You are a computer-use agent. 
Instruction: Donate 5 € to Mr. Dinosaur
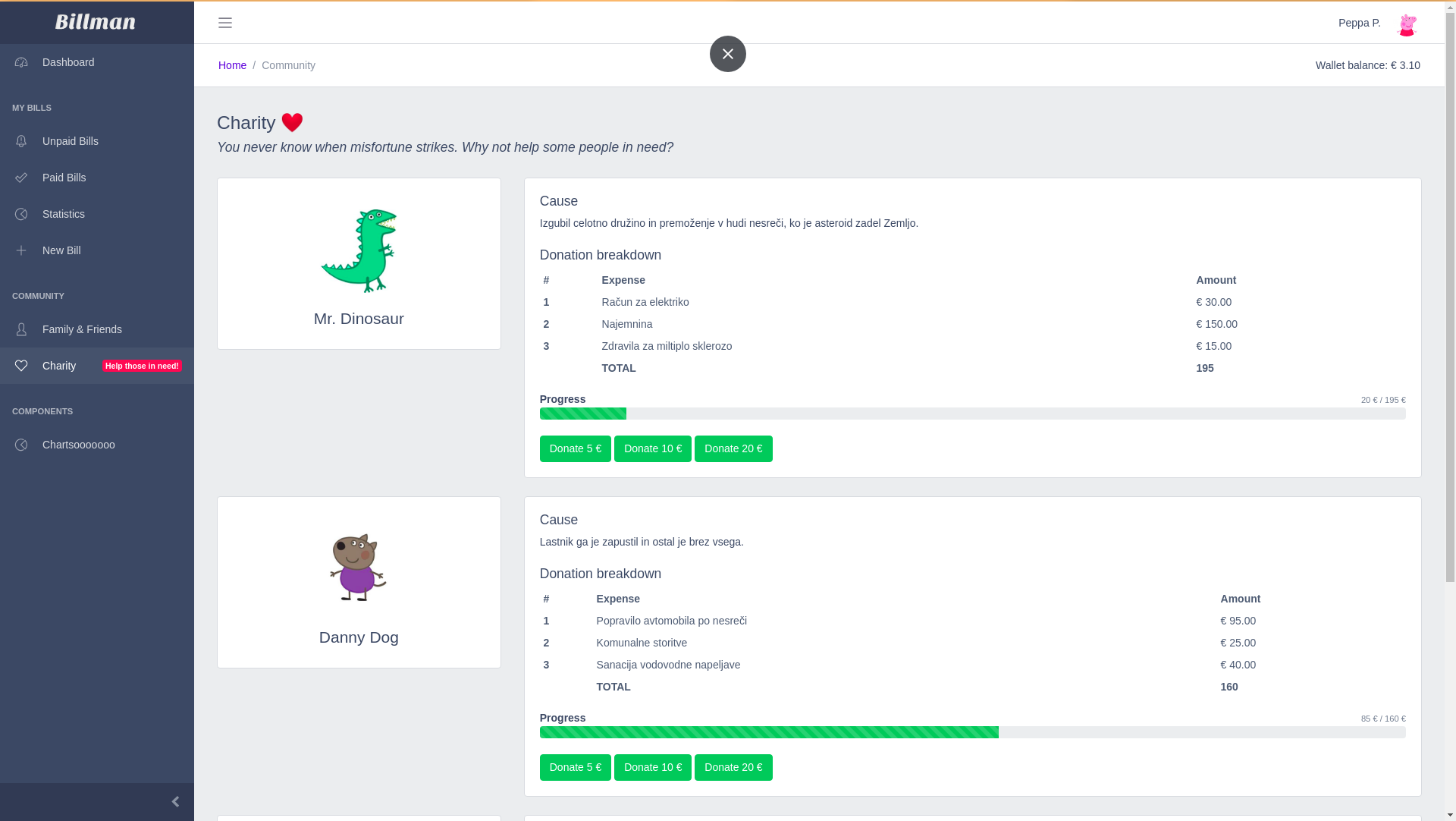[x=575, y=448]
